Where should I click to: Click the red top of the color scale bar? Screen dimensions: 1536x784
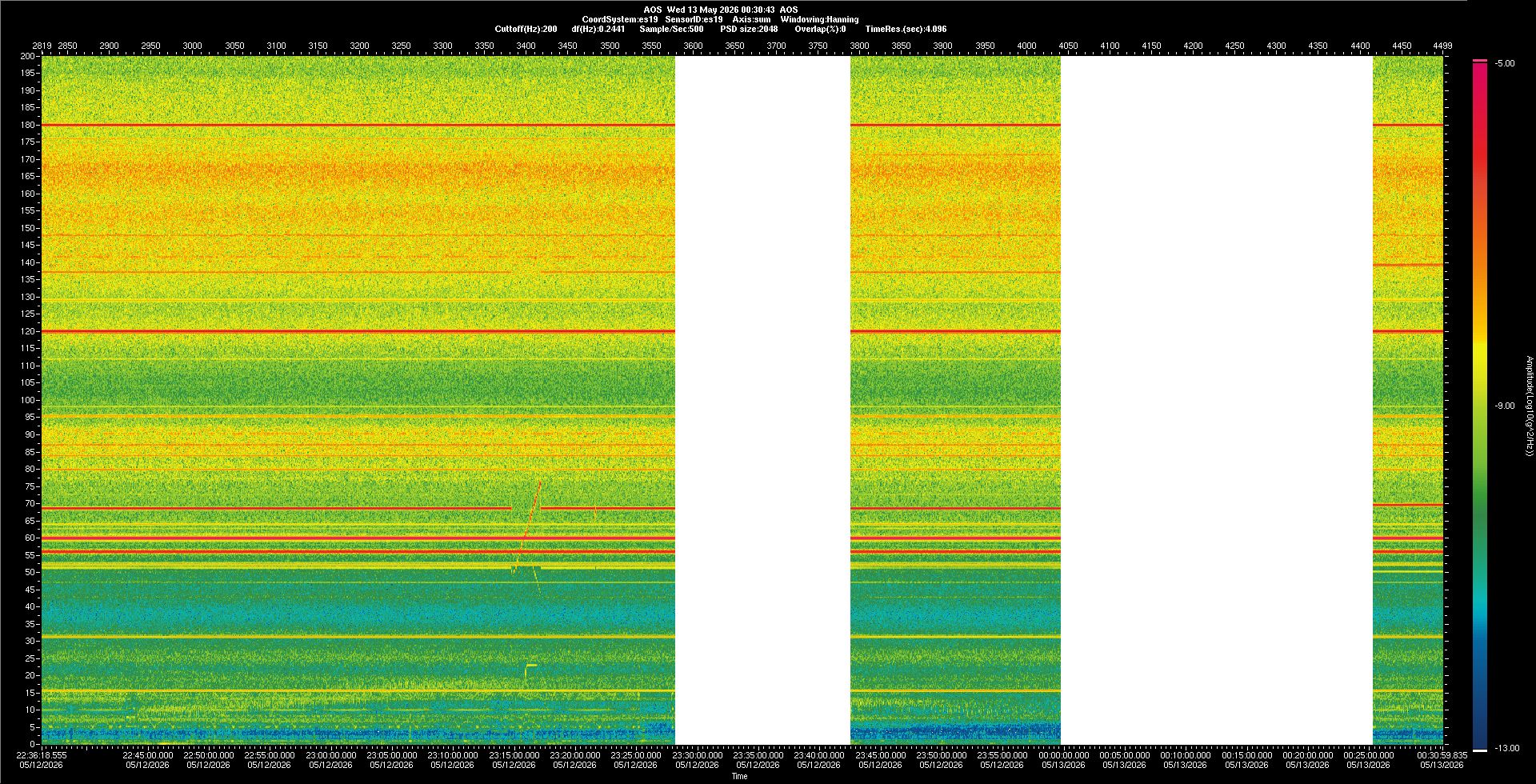(x=1480, y=66)
